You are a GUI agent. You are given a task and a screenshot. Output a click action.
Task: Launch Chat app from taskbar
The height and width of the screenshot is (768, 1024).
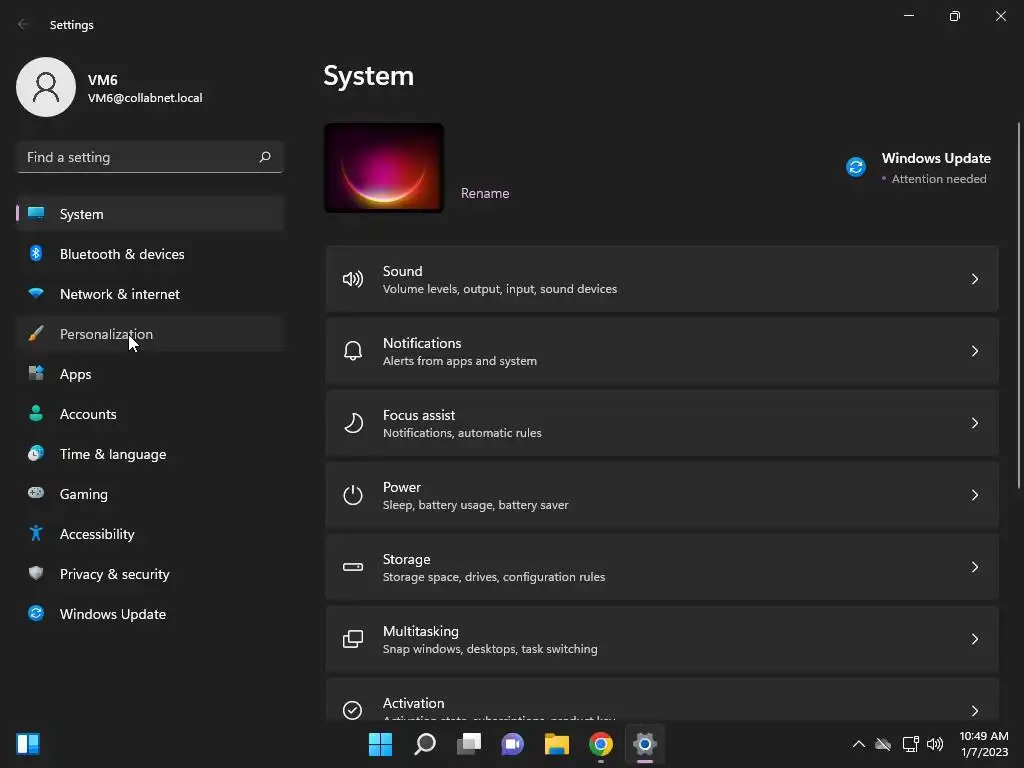click(513, 744)
